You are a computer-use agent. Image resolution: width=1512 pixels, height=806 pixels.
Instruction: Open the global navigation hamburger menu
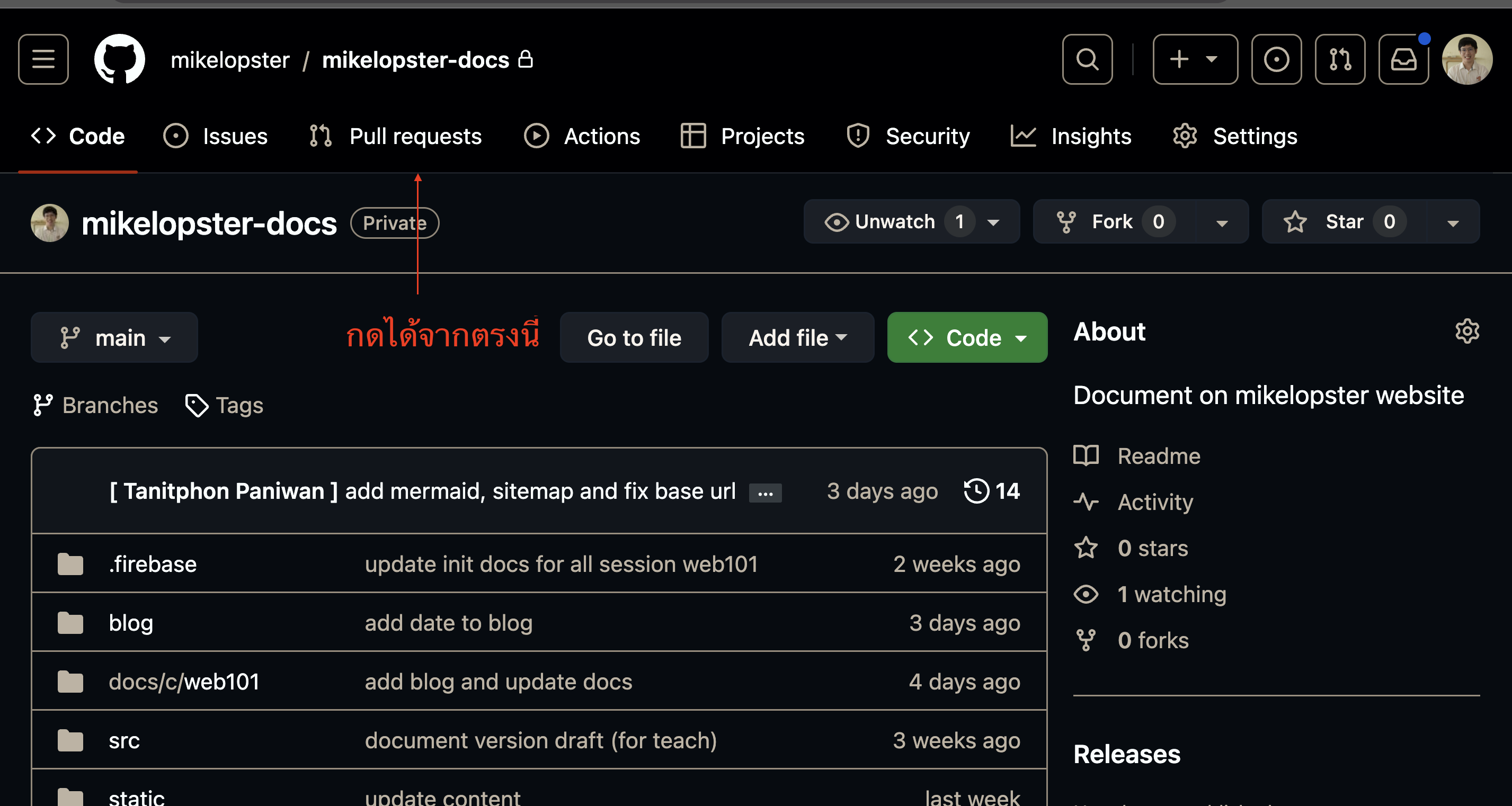pyautogui.click(x=43, y=59)
